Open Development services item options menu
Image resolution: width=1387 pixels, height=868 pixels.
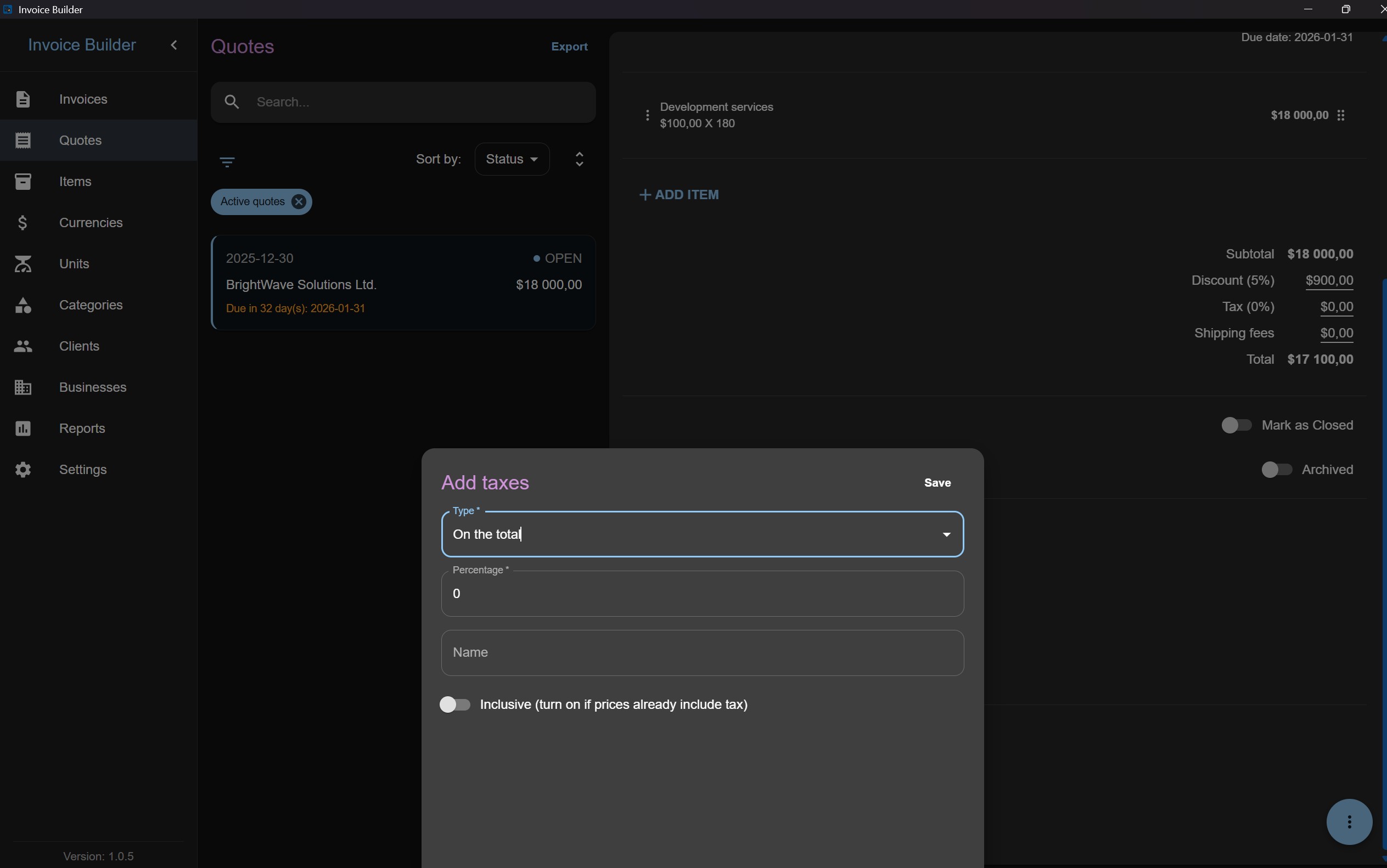coord(647,115)
